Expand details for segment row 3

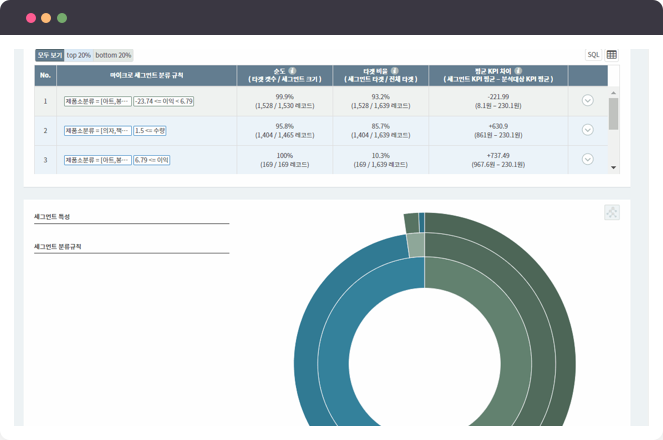(587, 159)
